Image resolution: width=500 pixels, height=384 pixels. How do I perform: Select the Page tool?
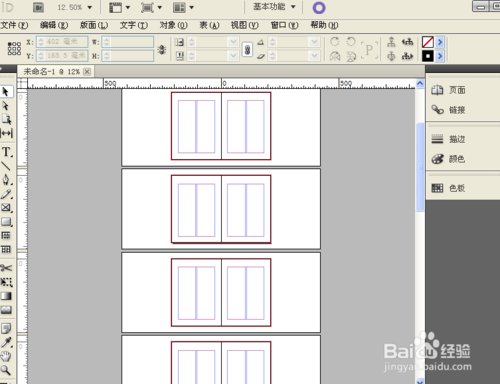point(6,119)
